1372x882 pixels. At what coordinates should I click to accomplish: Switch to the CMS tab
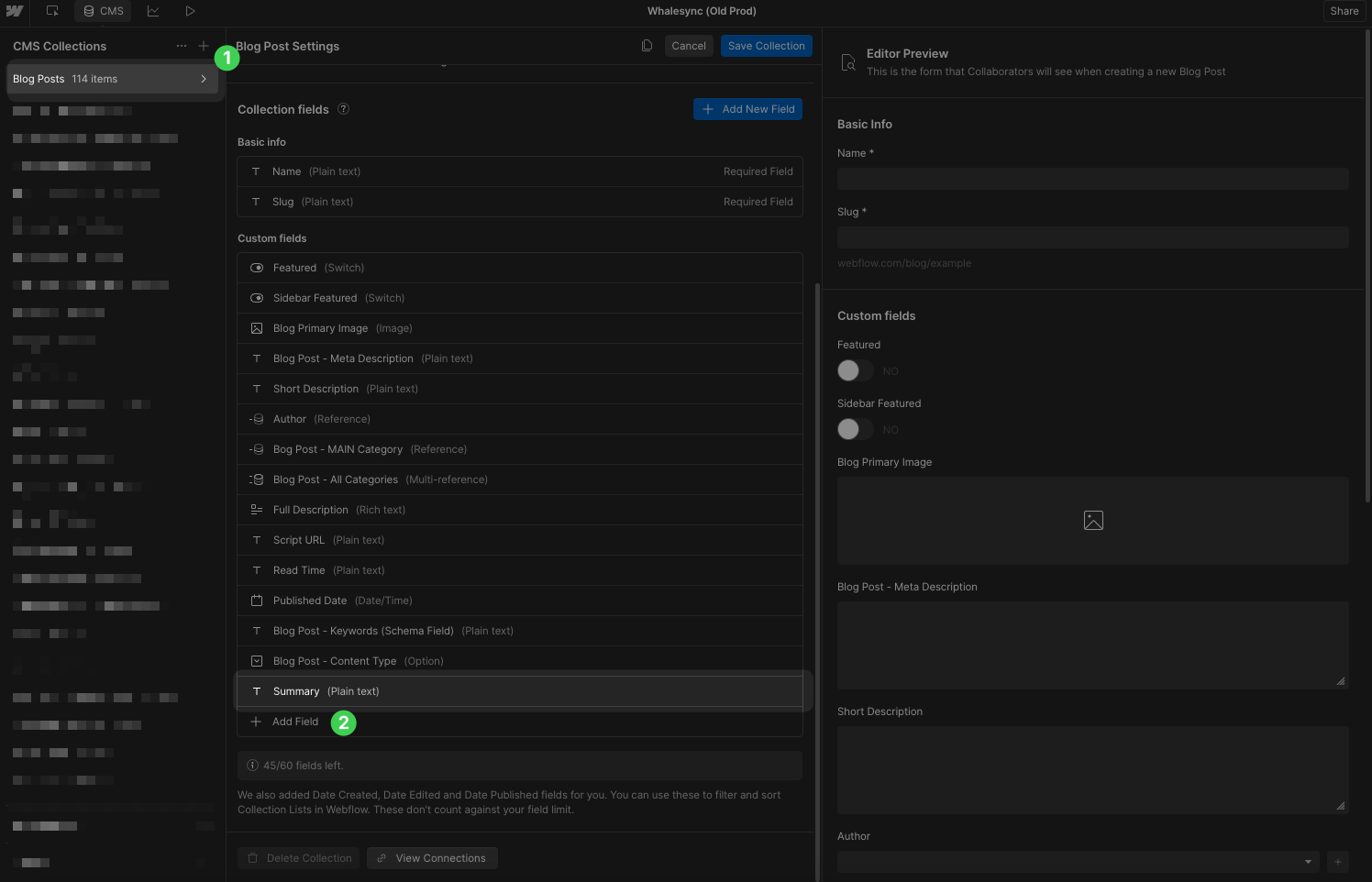(103, 11)
